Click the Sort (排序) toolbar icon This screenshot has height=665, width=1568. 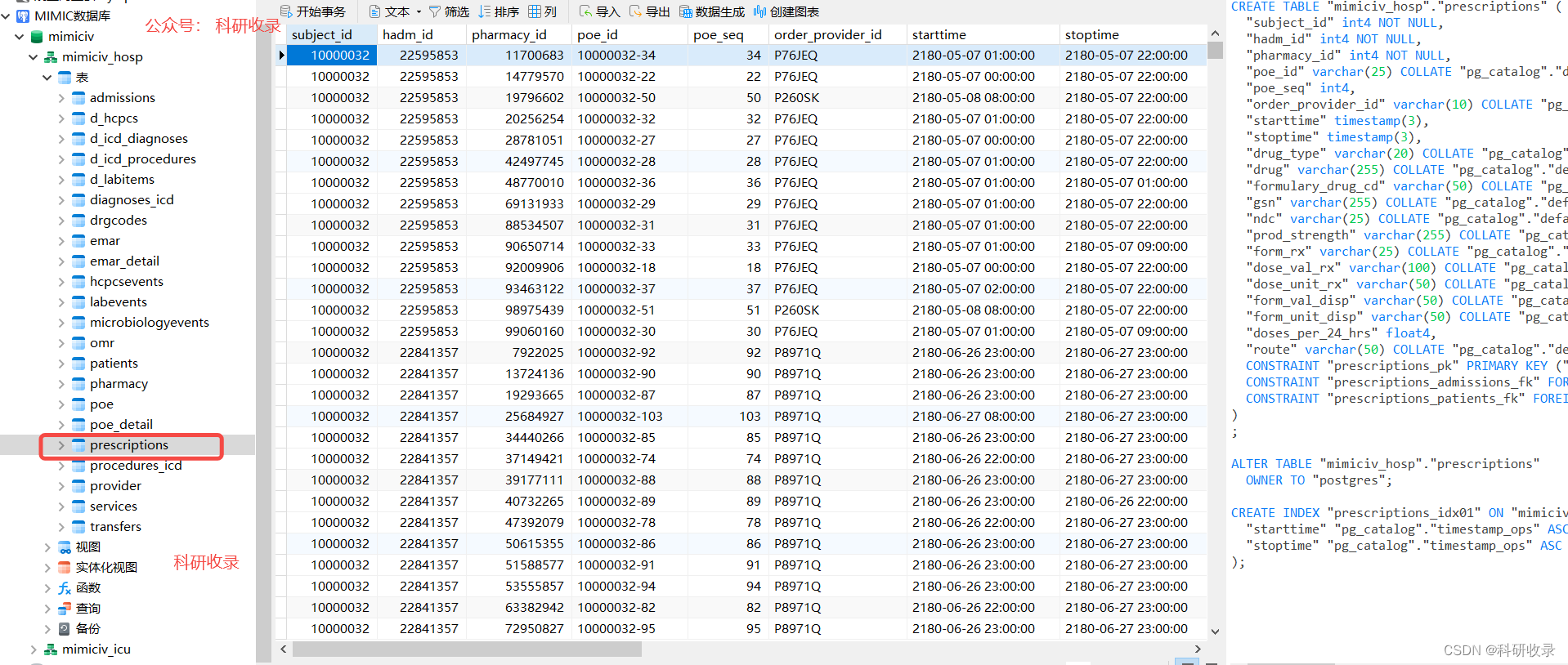click(x=484, y=11)
